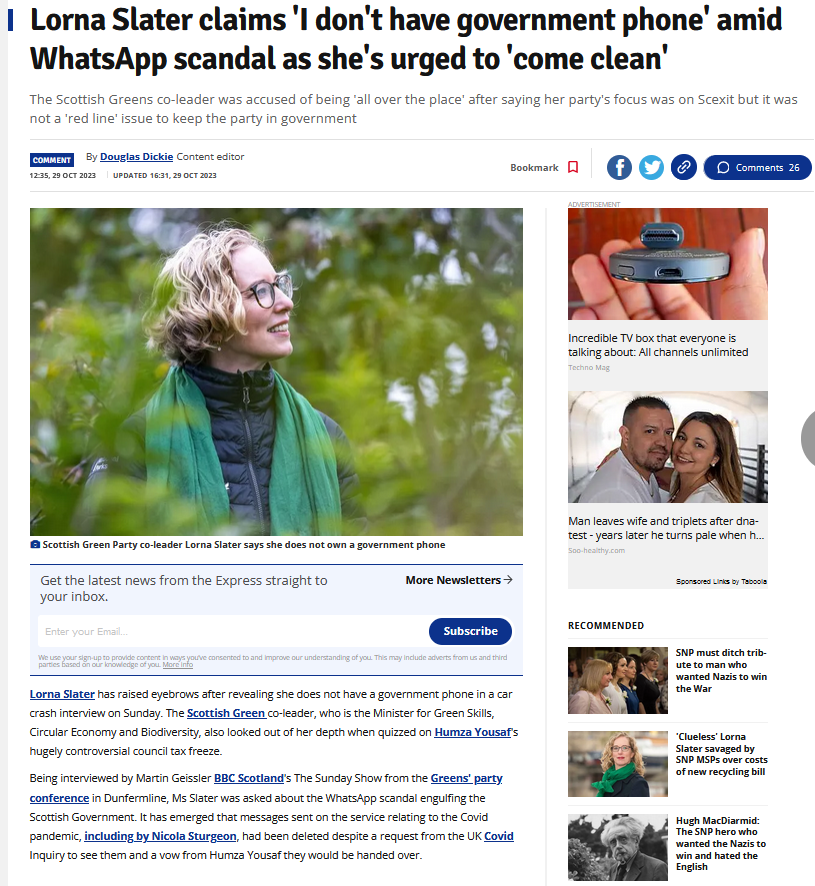Share the article on Twitter
The image size is (815, 886).
click(x=651, y=167)
